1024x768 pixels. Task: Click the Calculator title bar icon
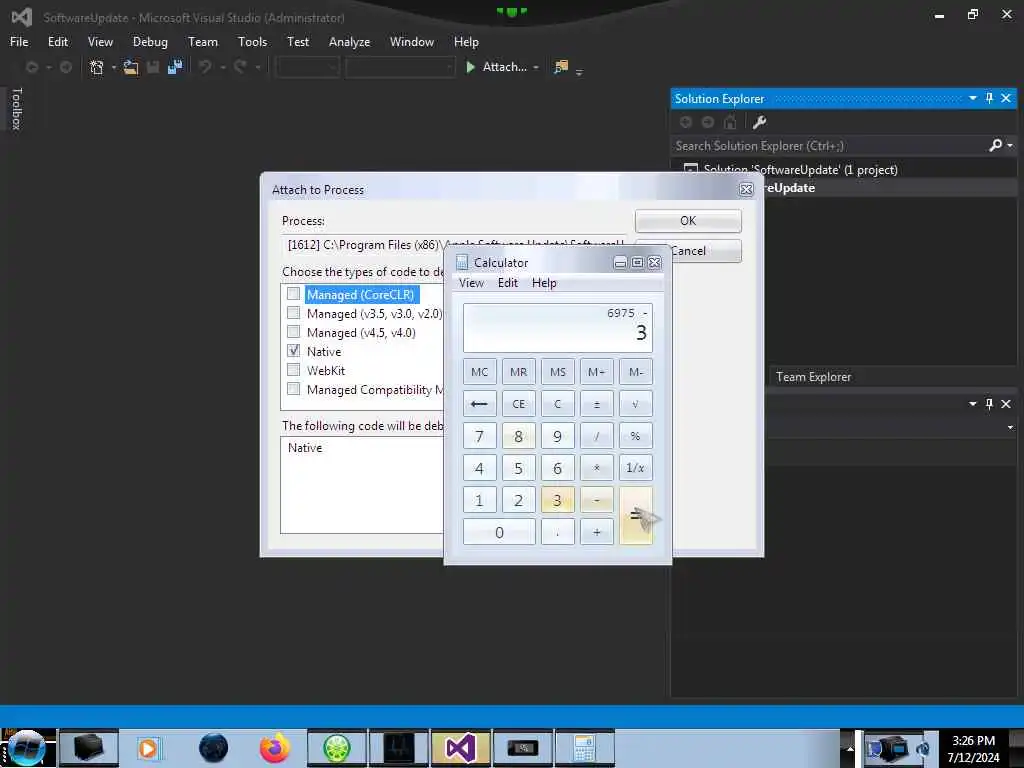coord(462,262)
